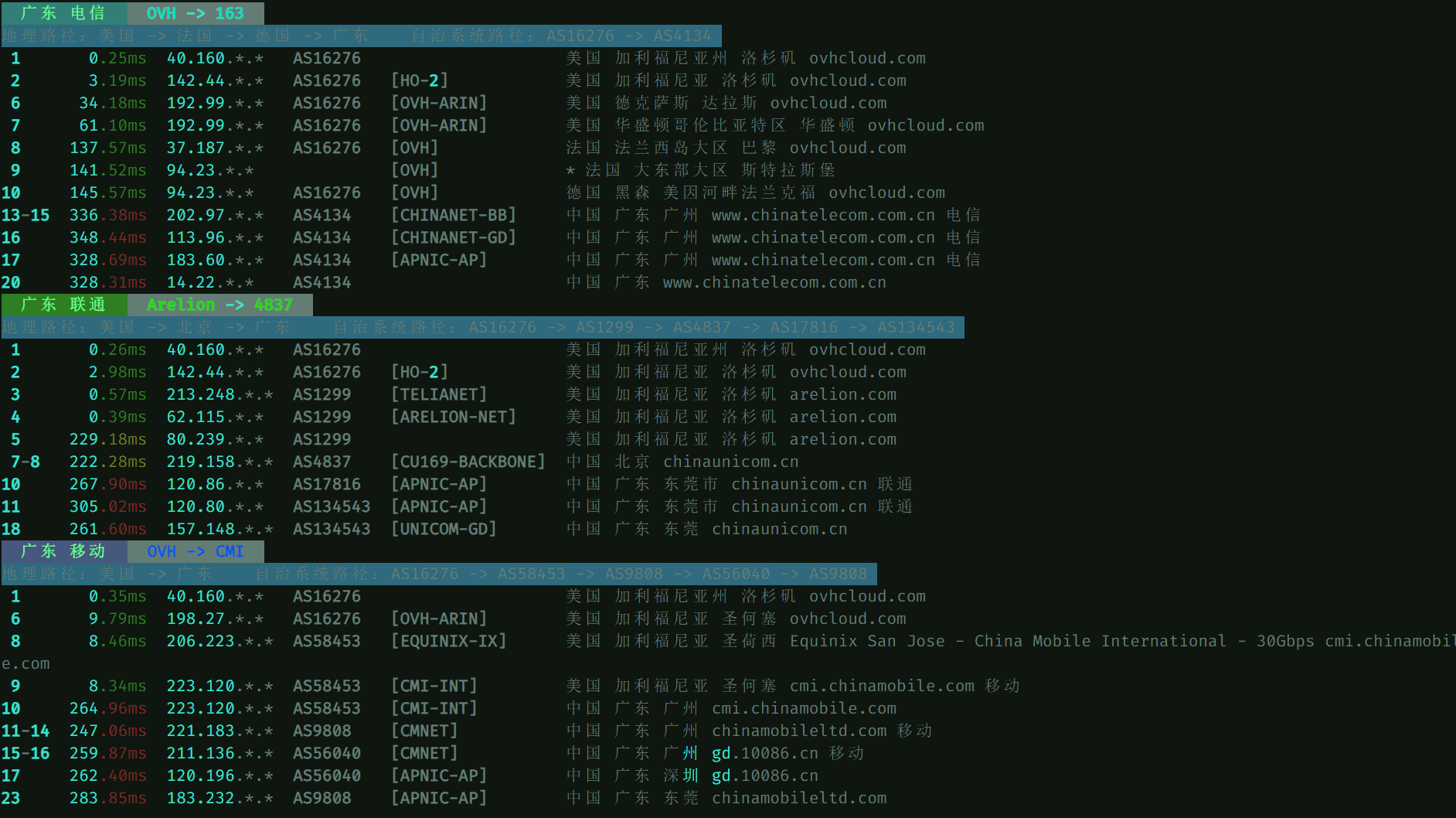1456x818 pixels.
Task: Click the [CHINANET-BB] network tag
Action: pyautogui.click(x=453, y=215)
